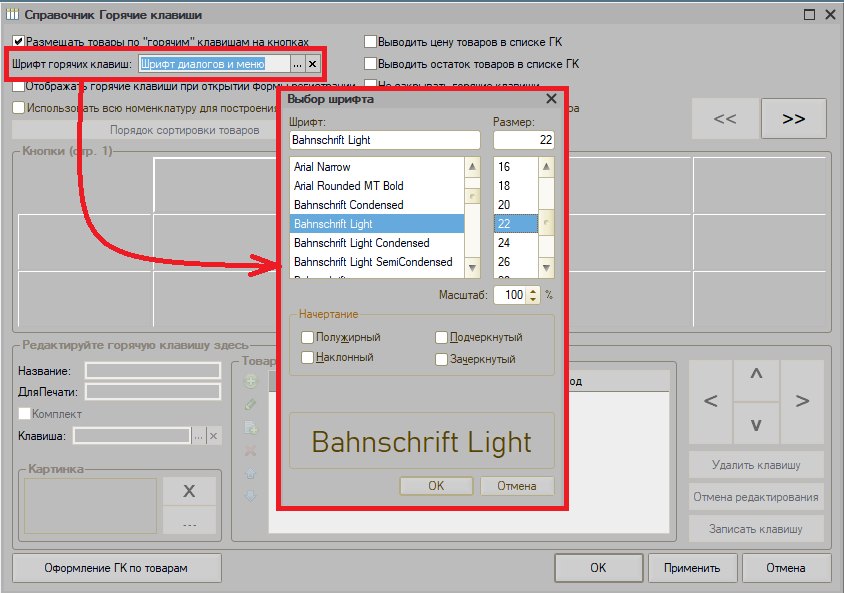Go to next page with the >> button

point(793,118)
